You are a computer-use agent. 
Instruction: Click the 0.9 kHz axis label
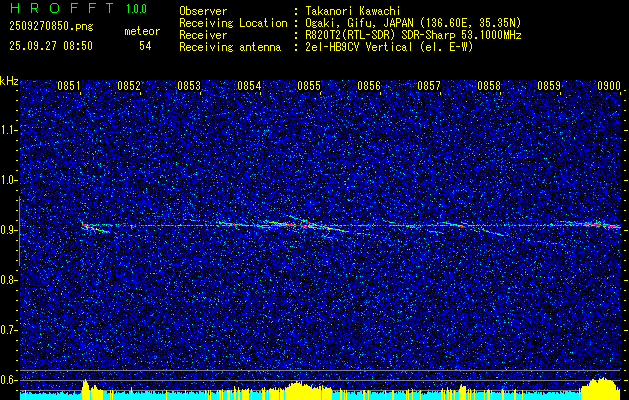pyautogui.click(x=8, y=230)
